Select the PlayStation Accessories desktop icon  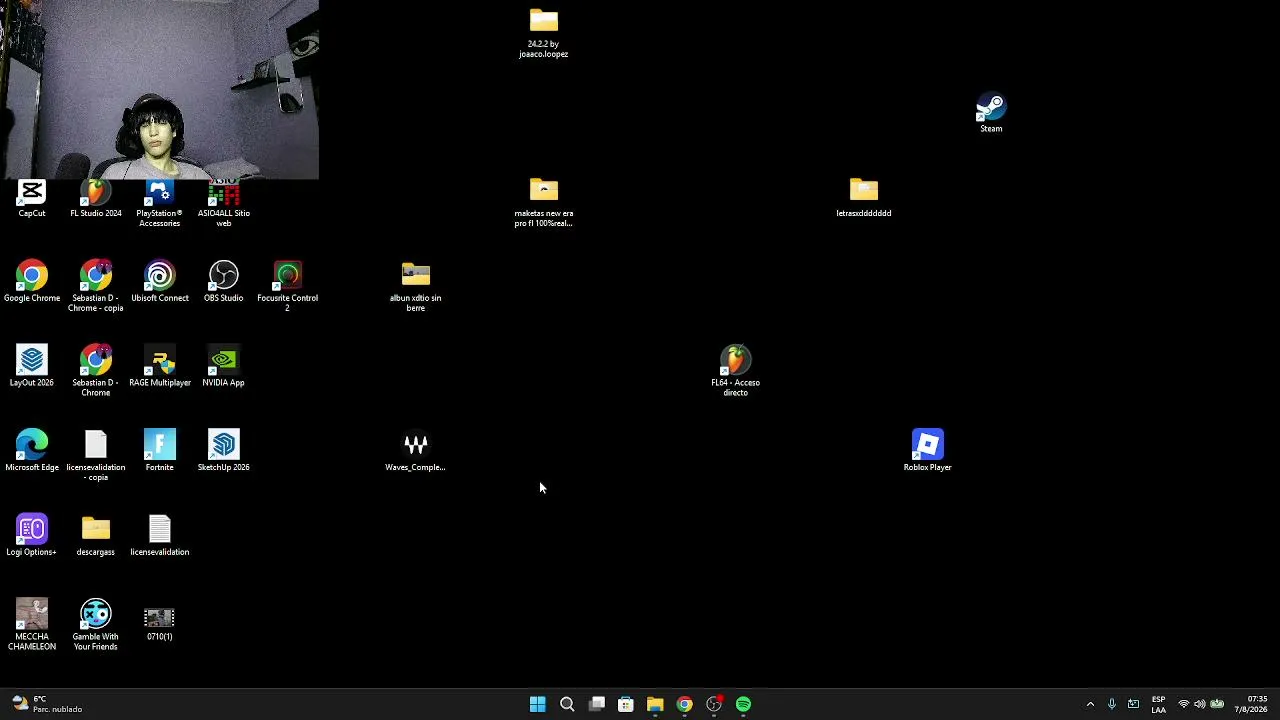(x=160, y=203)
